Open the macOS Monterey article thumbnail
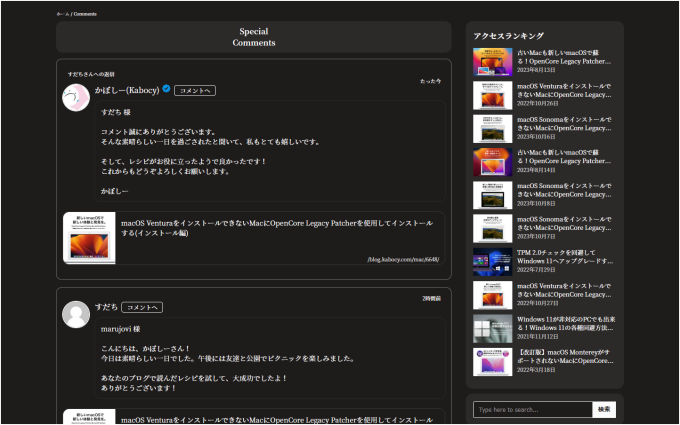The width and height of the screenshot is (680, 425). pos(493,362)
